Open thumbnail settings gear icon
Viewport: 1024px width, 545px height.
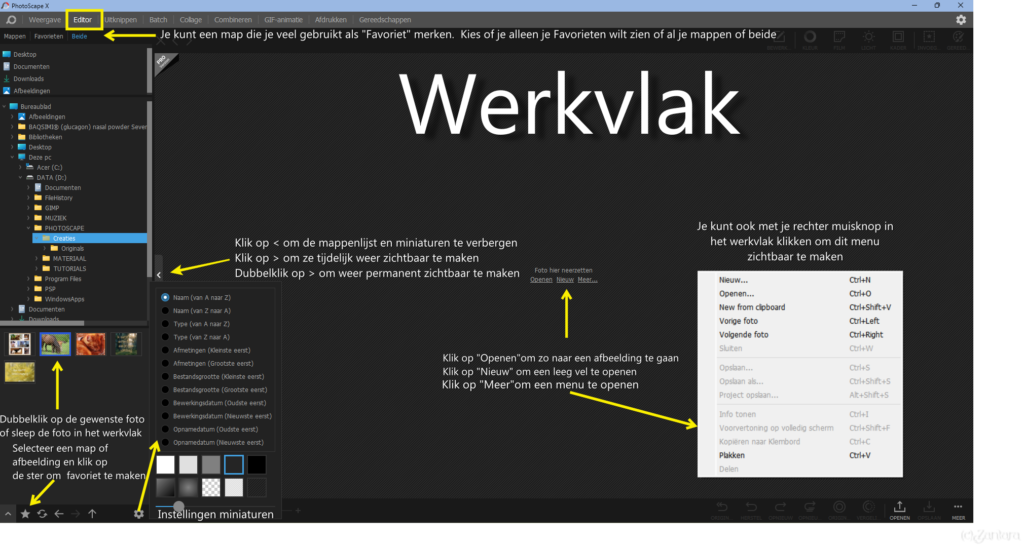click(138, 514)
